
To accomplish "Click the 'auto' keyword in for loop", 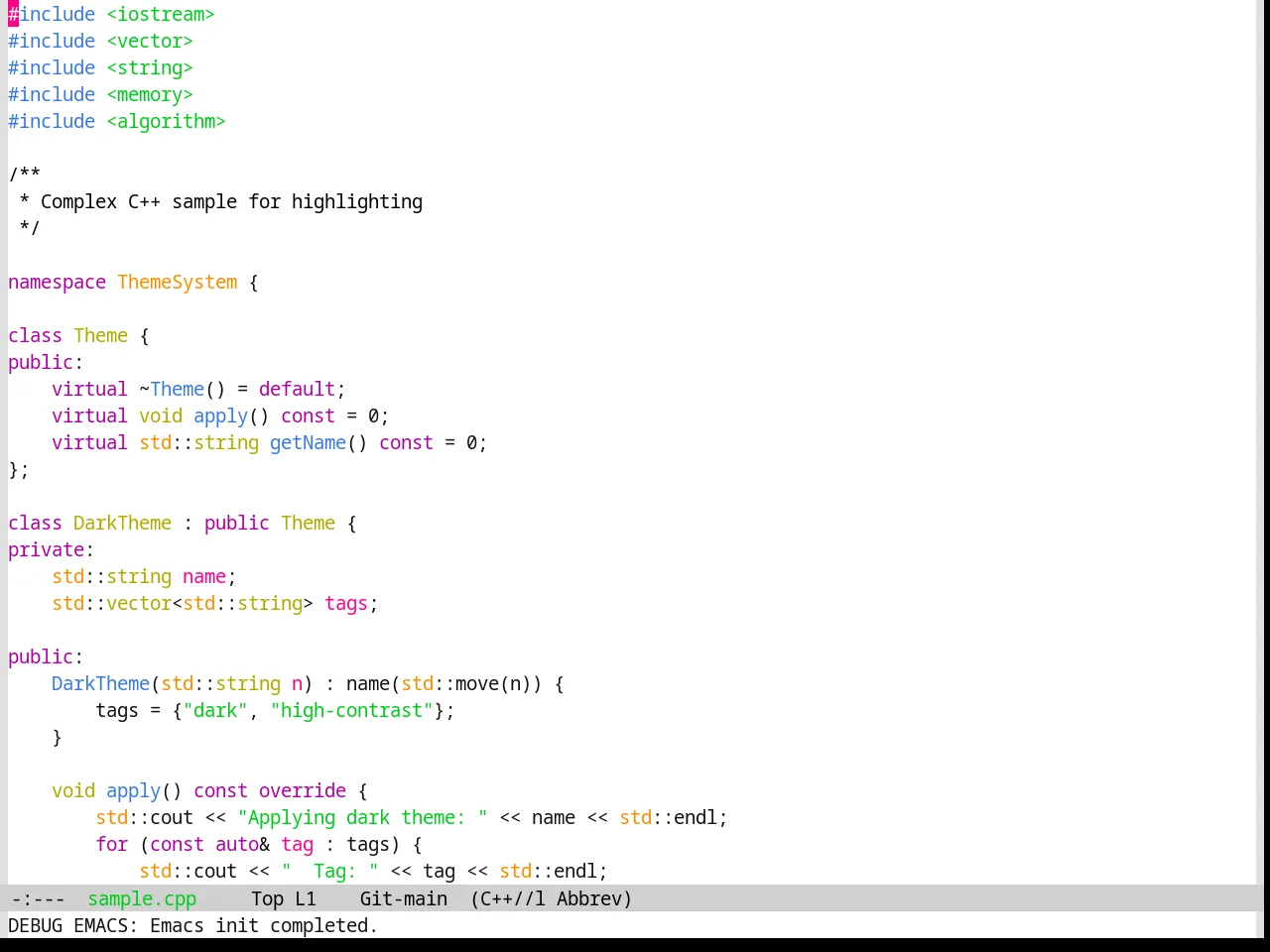I will 237,844.
